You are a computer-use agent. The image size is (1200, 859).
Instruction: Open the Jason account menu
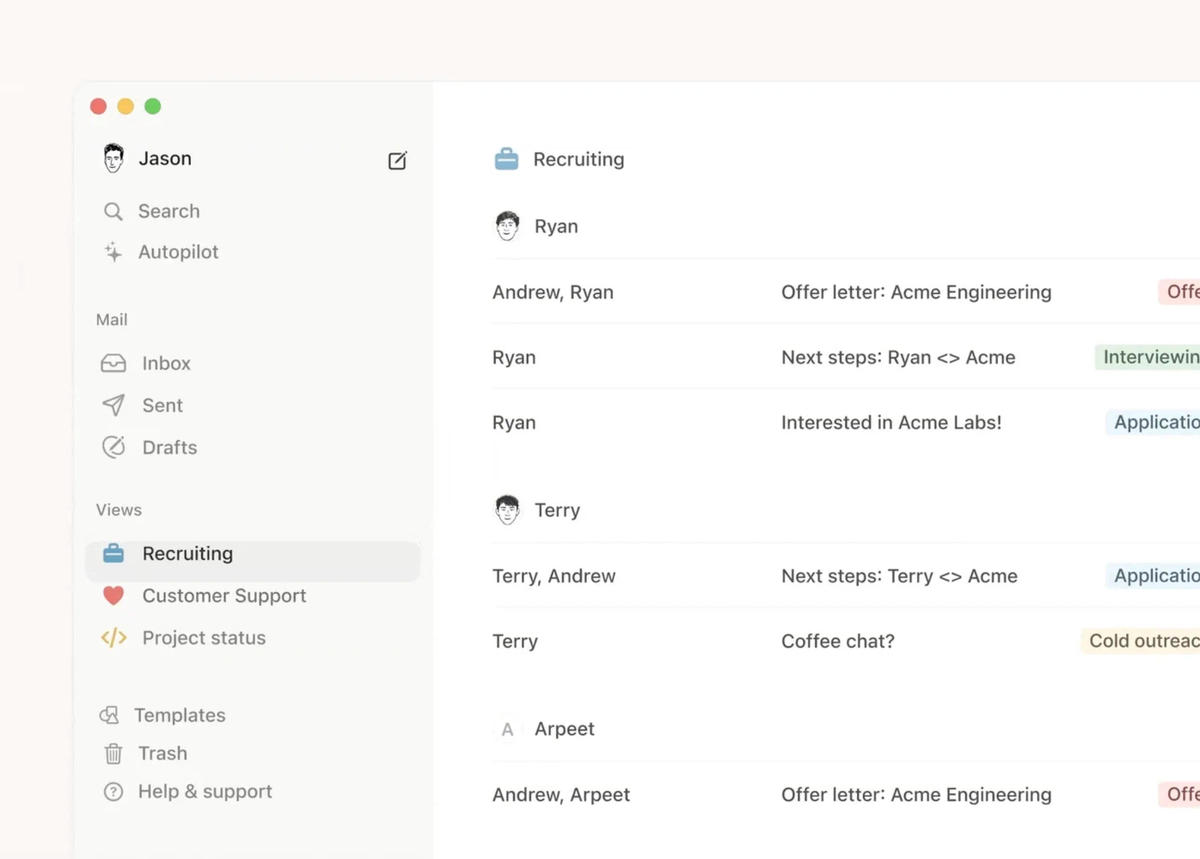point(164,158)
